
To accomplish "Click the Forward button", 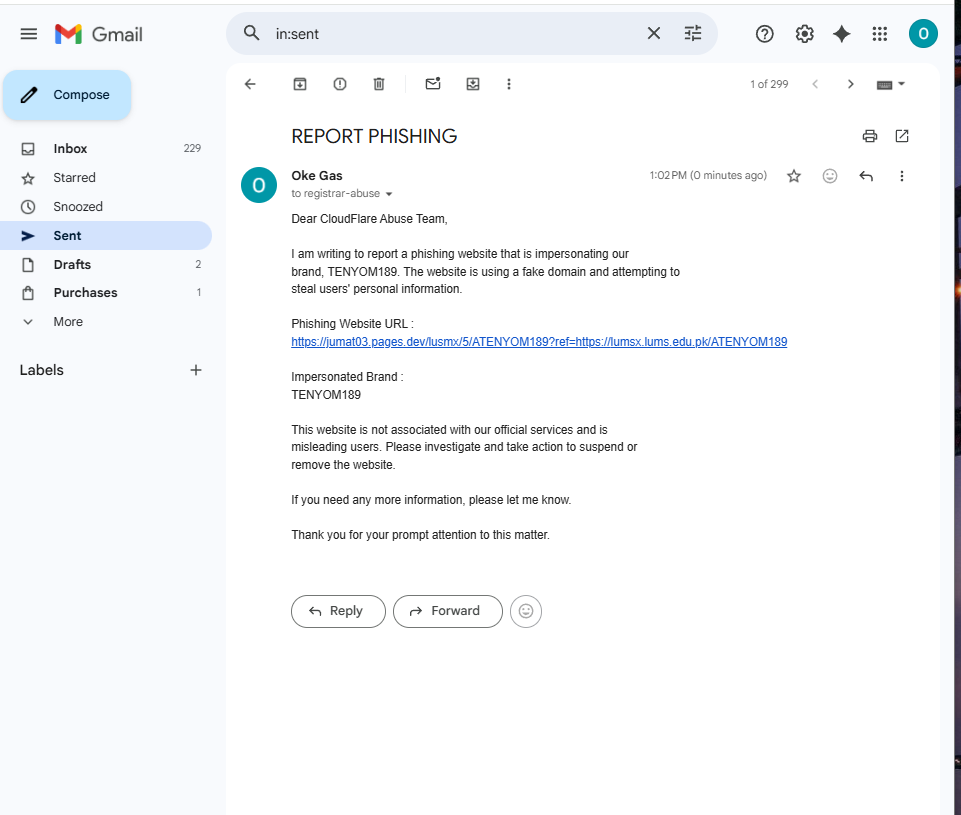I will tap(447, 611).
